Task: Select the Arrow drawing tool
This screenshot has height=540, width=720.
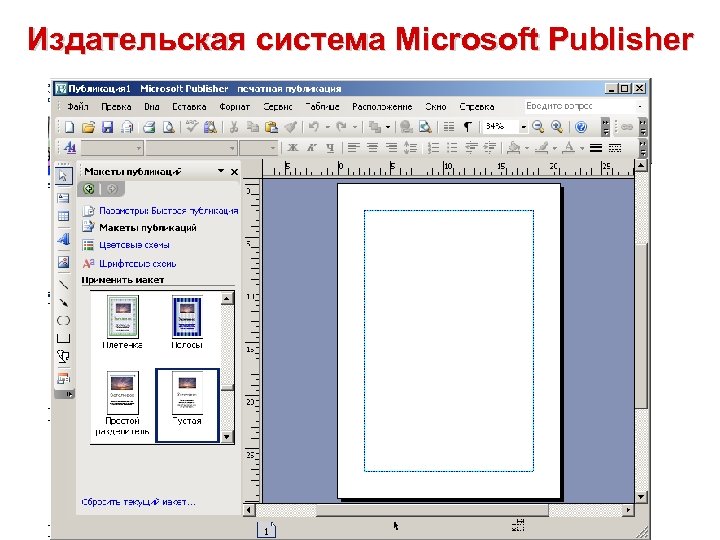Action: pyautogui.click(x=63, y=303)
